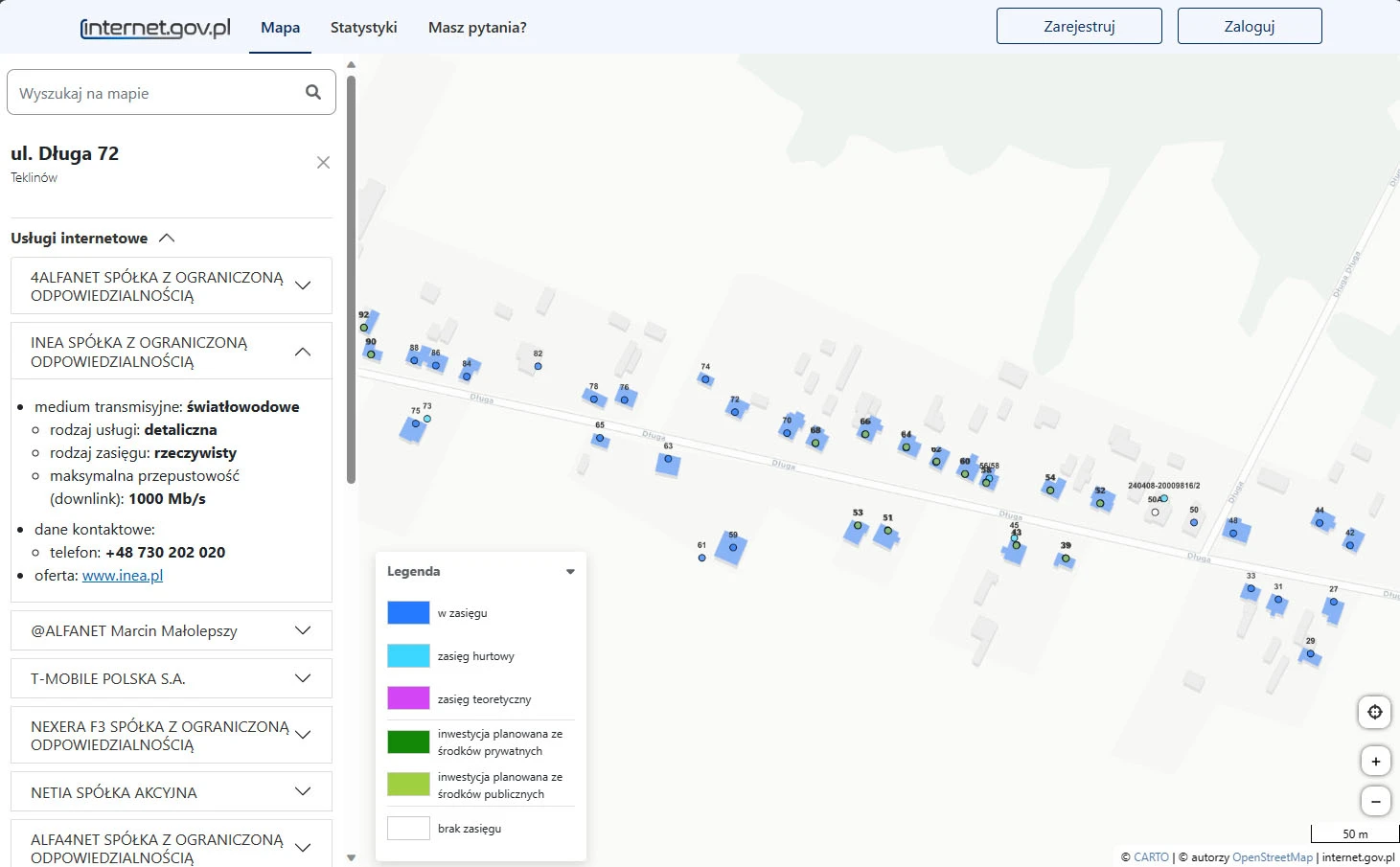The height and width of the screenshot is (867, 1400).
Task: Select building marker 54 on the map
Action: pos(1050,490)
